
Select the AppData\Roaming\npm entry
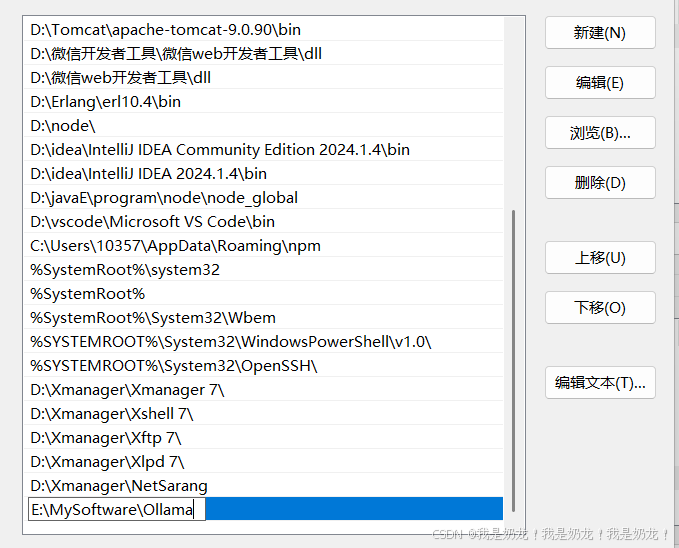coord(263,246)
